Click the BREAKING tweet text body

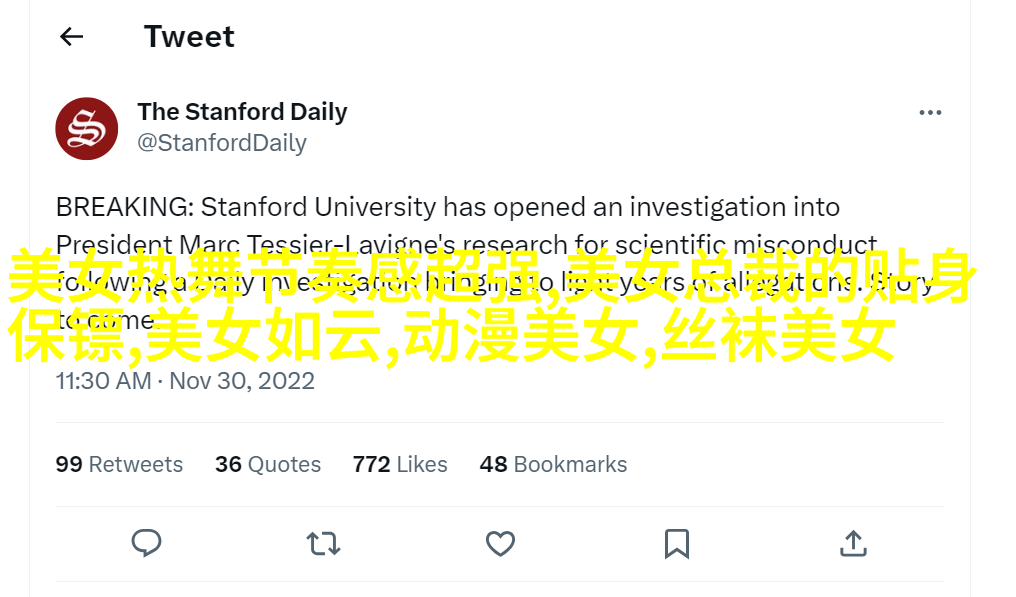[496, 263]
